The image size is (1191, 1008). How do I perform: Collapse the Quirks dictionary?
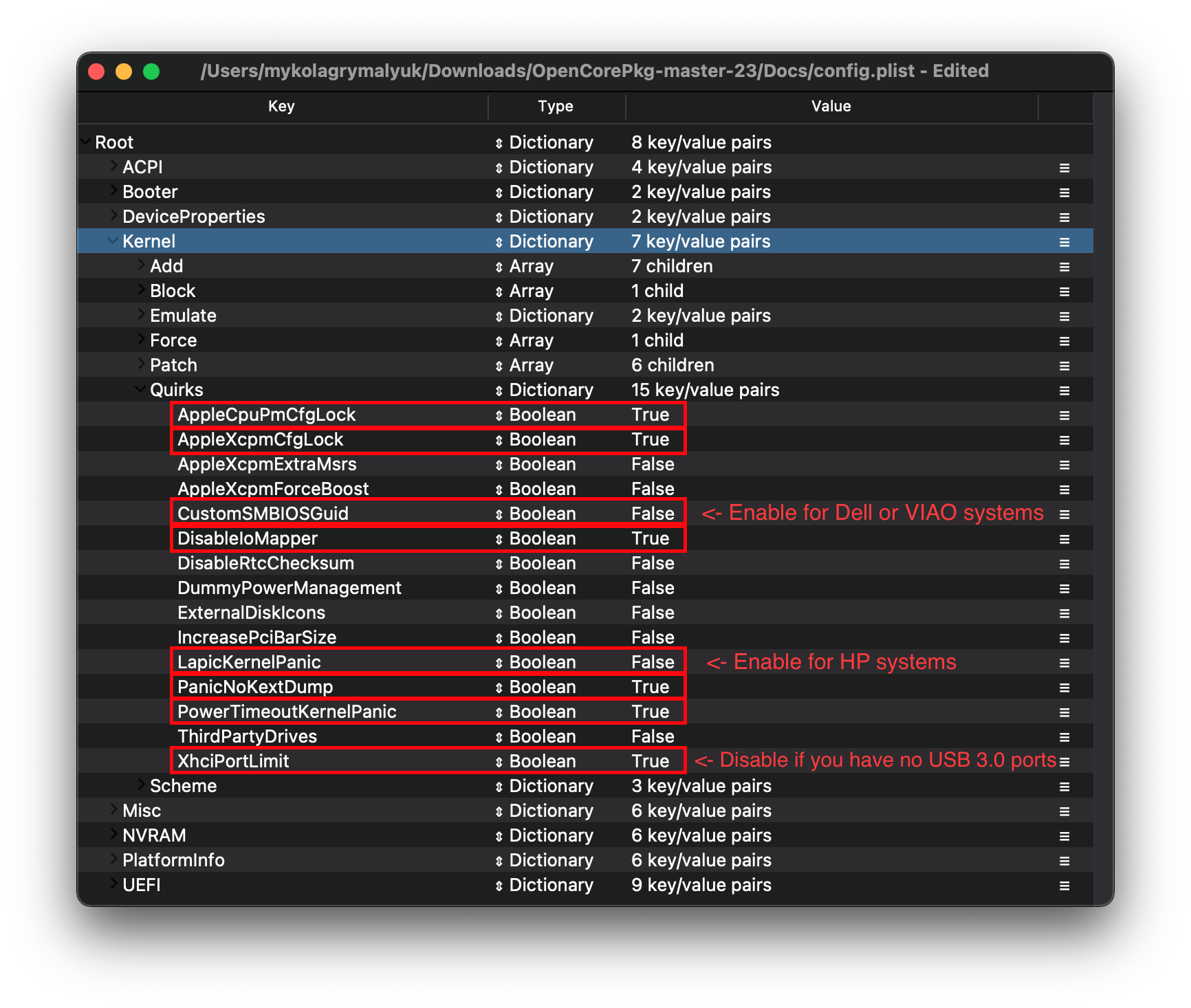point(140,389)
